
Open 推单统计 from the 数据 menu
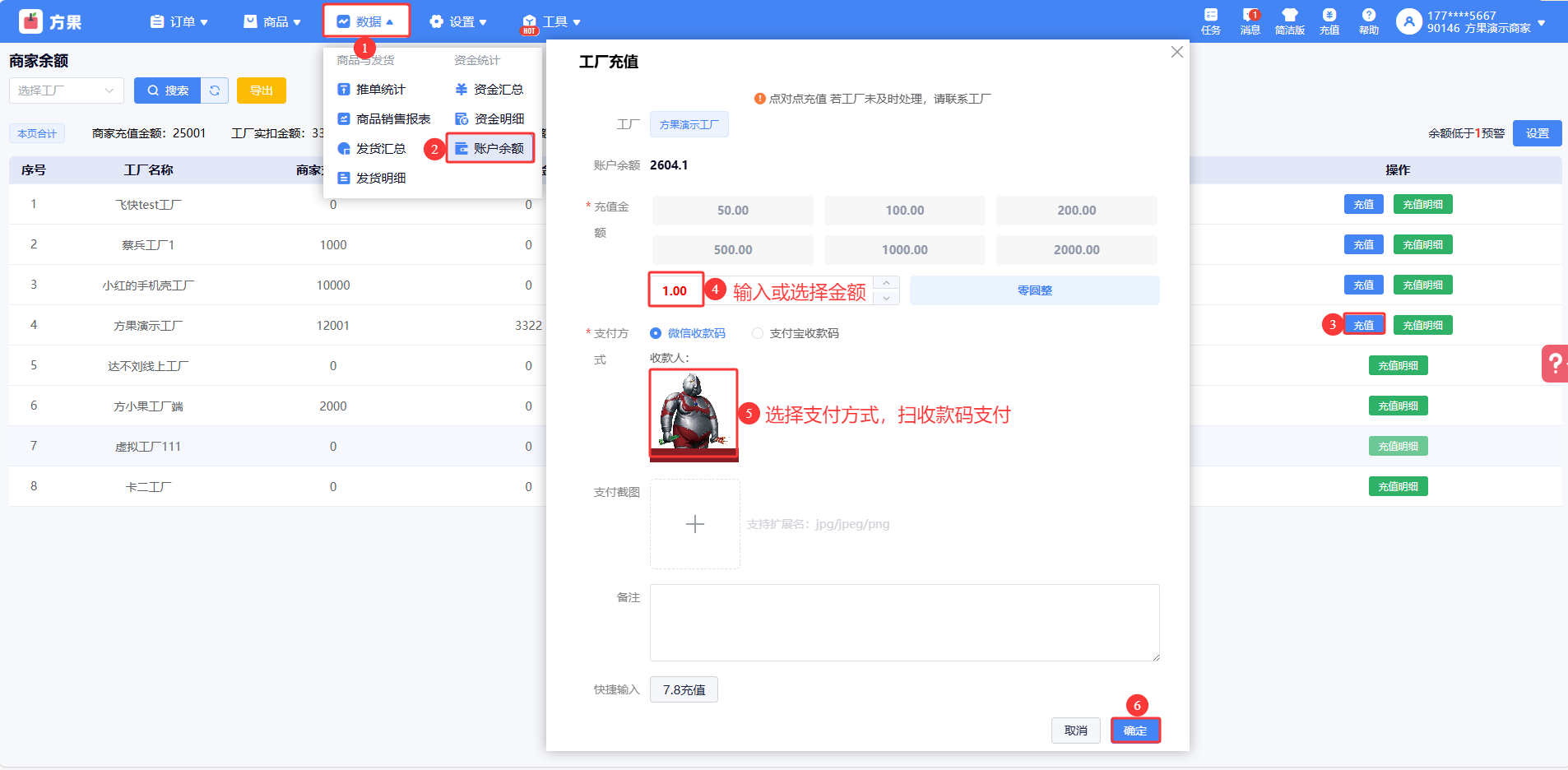pos(372,89)
